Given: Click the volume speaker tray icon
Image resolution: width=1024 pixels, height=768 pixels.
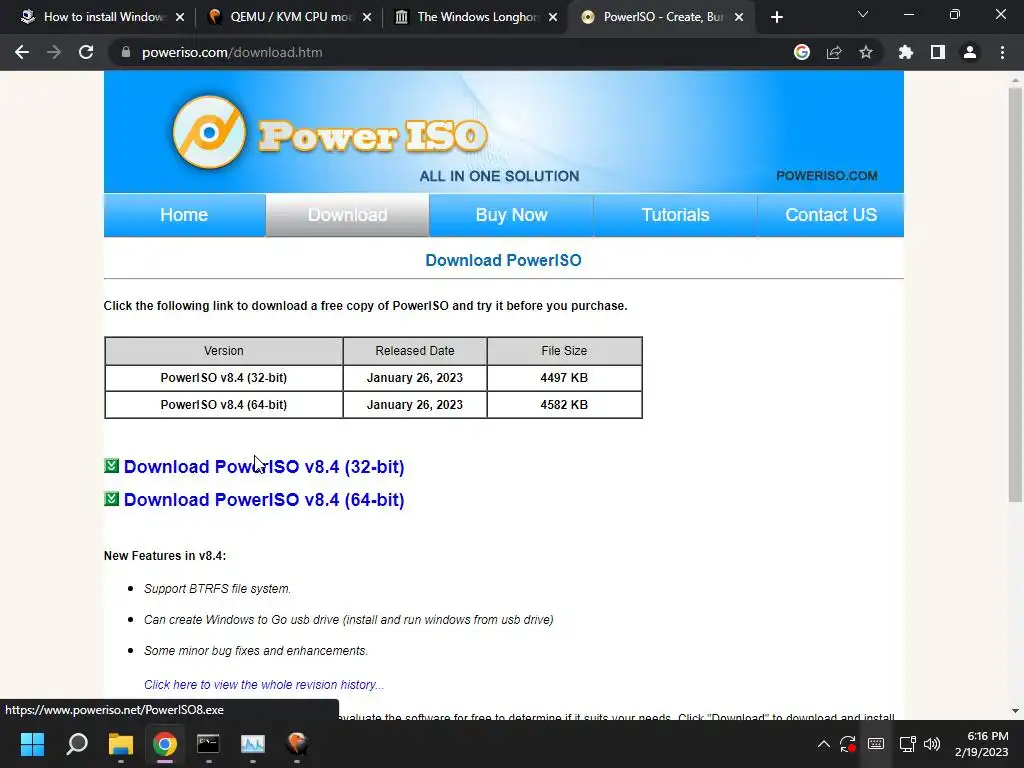Looking at the screenshot, I should (x=932, y=744).
